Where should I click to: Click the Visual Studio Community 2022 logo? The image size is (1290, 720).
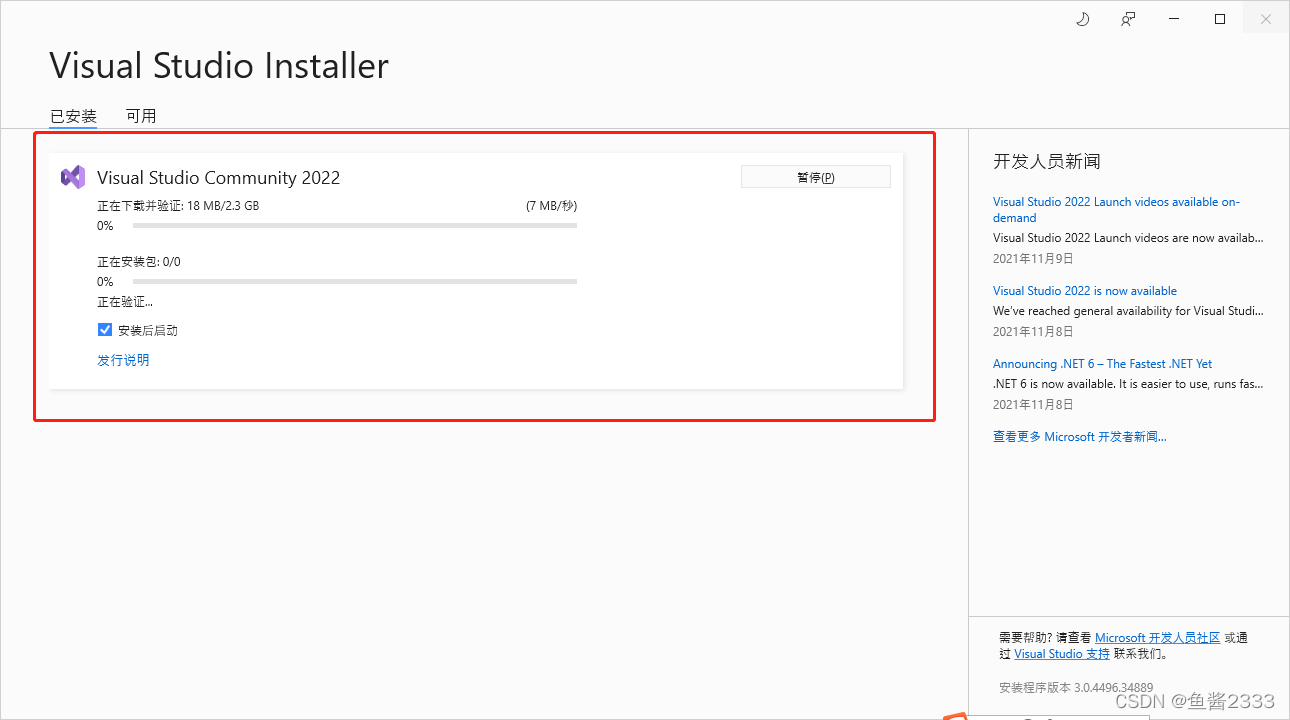[x=72, y=177]
